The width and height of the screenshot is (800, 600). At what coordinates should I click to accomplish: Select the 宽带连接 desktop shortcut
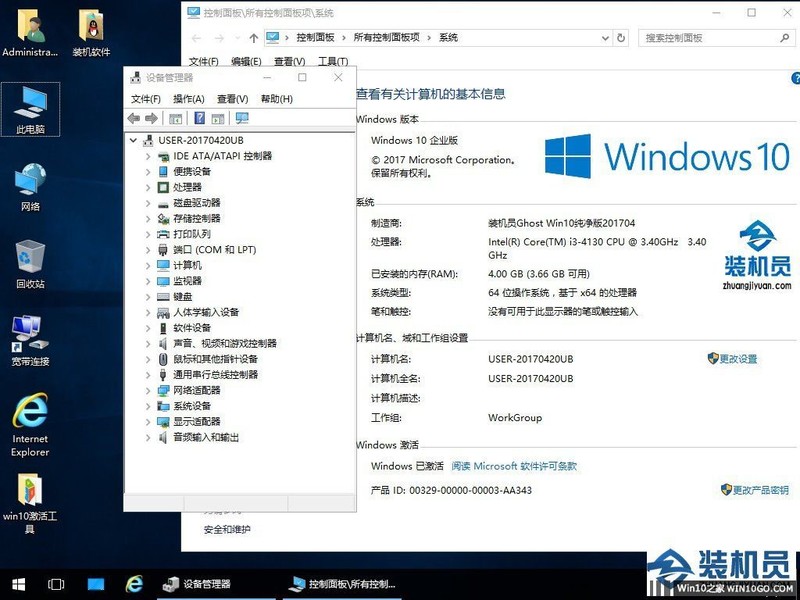tap(30, 341)
